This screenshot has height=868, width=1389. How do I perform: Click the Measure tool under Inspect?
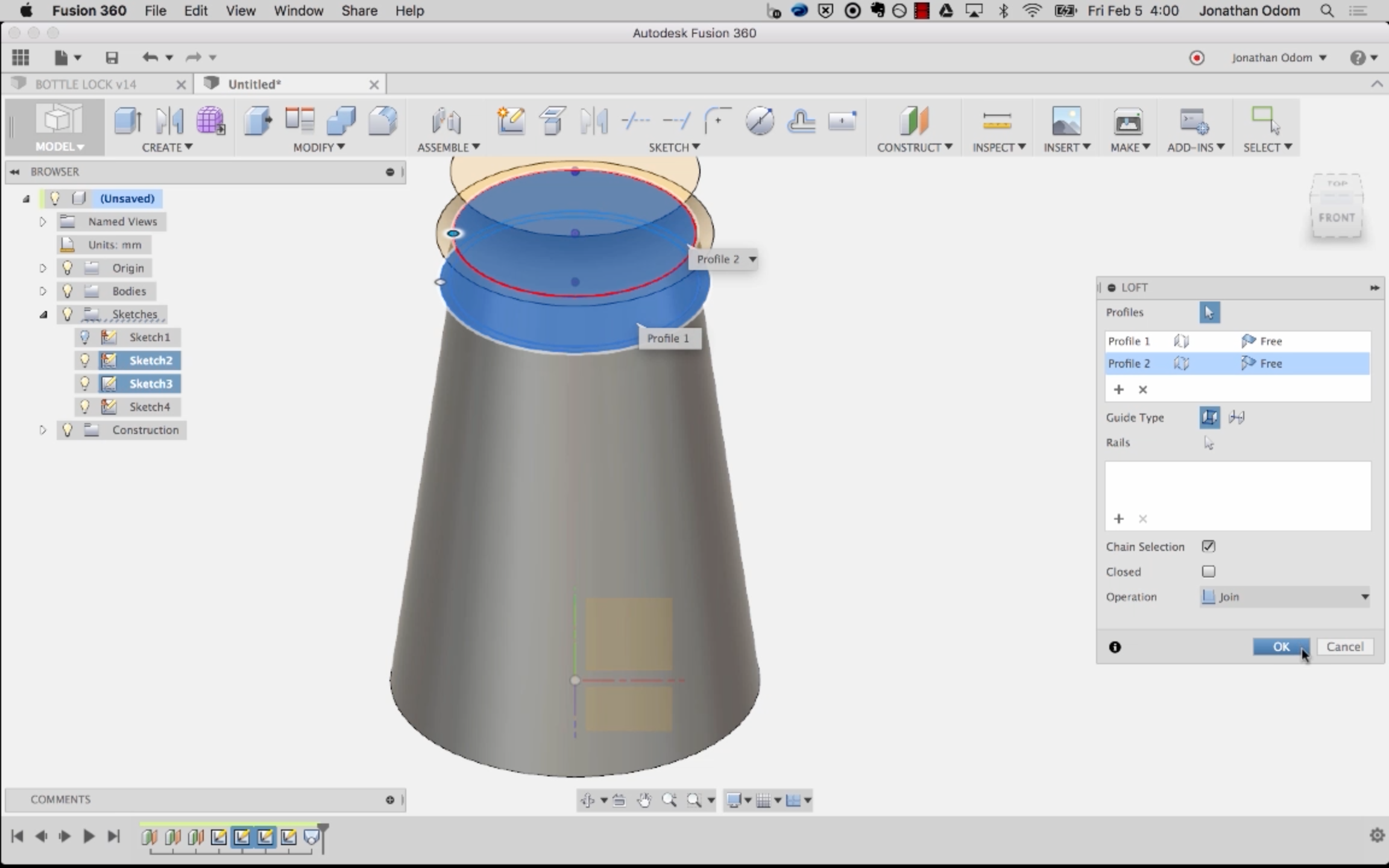point(997,121)
